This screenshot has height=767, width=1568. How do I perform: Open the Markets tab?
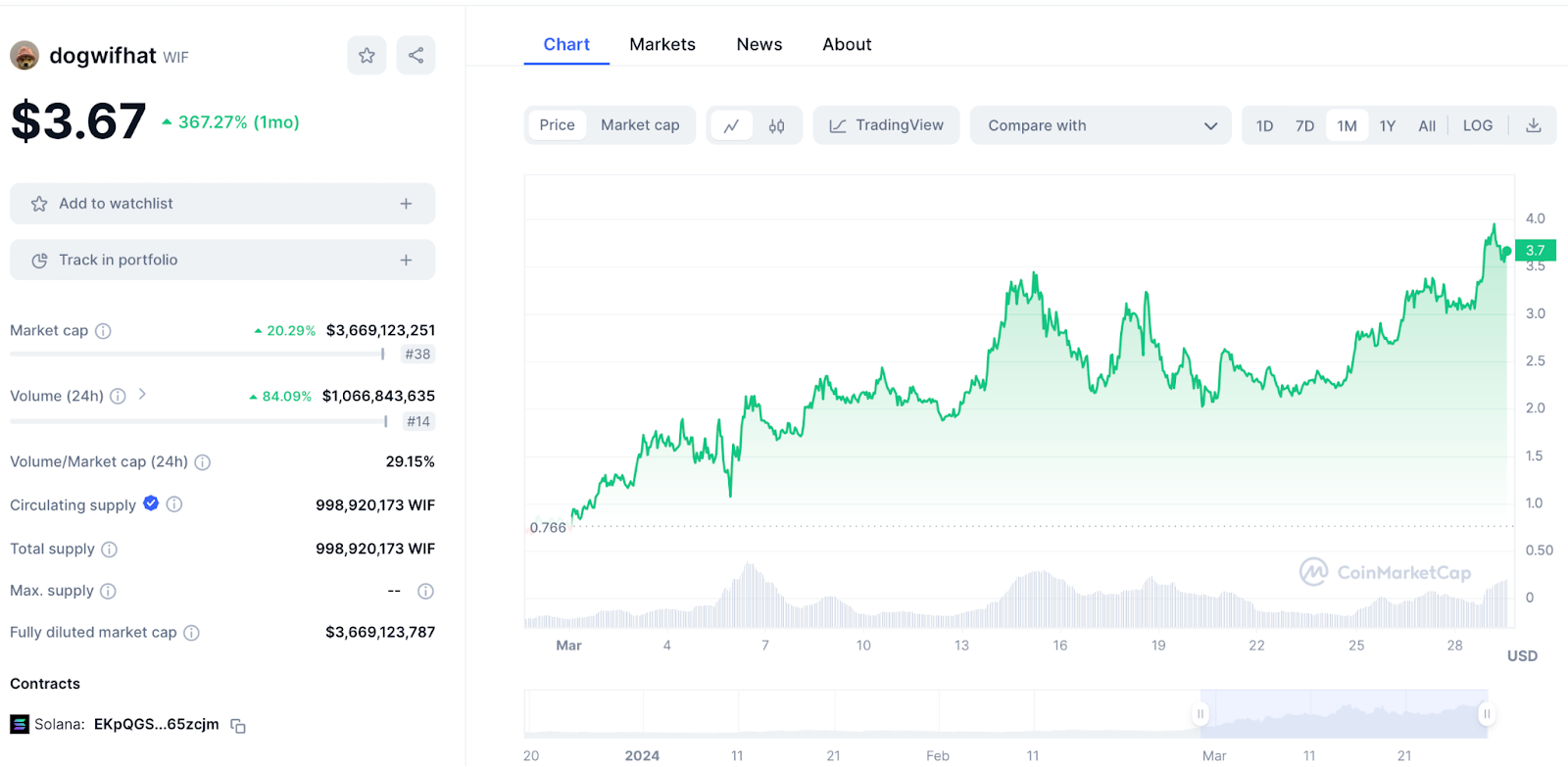(x=662, y=44)
